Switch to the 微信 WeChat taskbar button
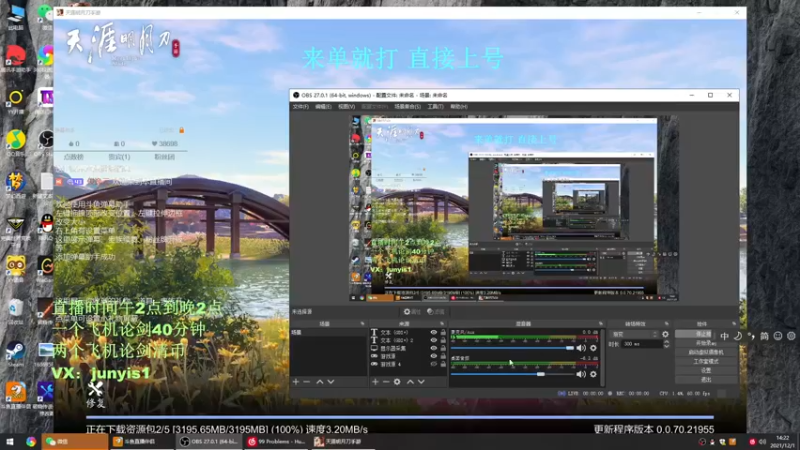The image size is (800, 450). click(x=74, y=441)
